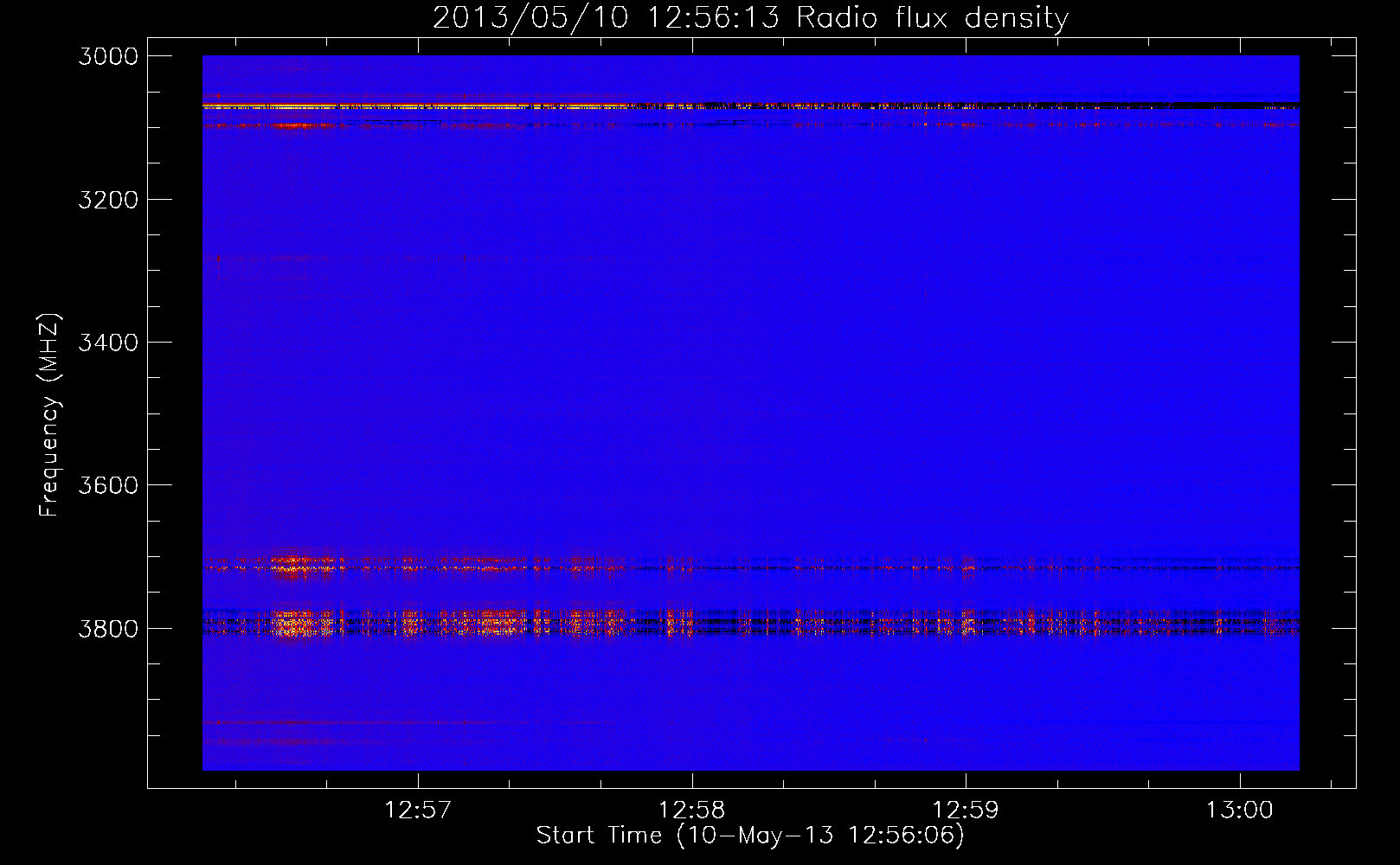The image size is (1400, 865).
Task: Click the 12:57 time tick label
Action: [418, 811]
